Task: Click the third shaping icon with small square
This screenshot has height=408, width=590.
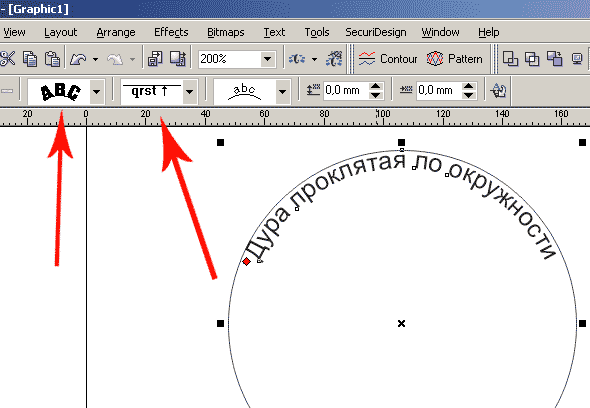Action: coord(554,59)
